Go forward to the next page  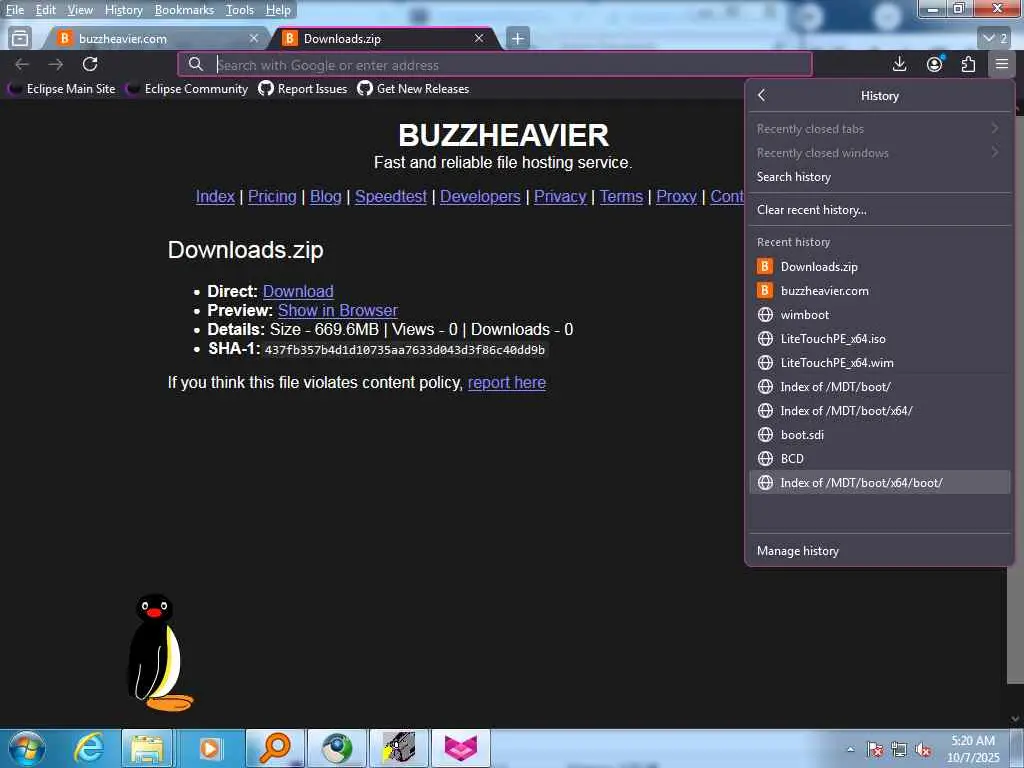(56, 64)
